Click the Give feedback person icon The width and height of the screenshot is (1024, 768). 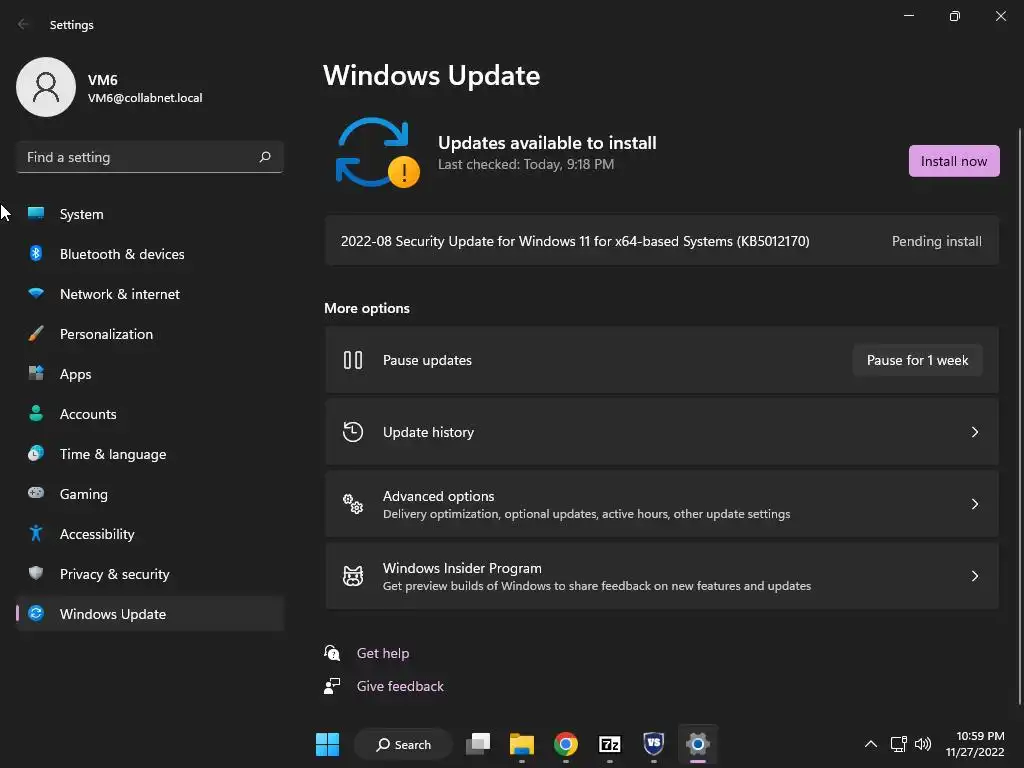click(x=332, y=686)
